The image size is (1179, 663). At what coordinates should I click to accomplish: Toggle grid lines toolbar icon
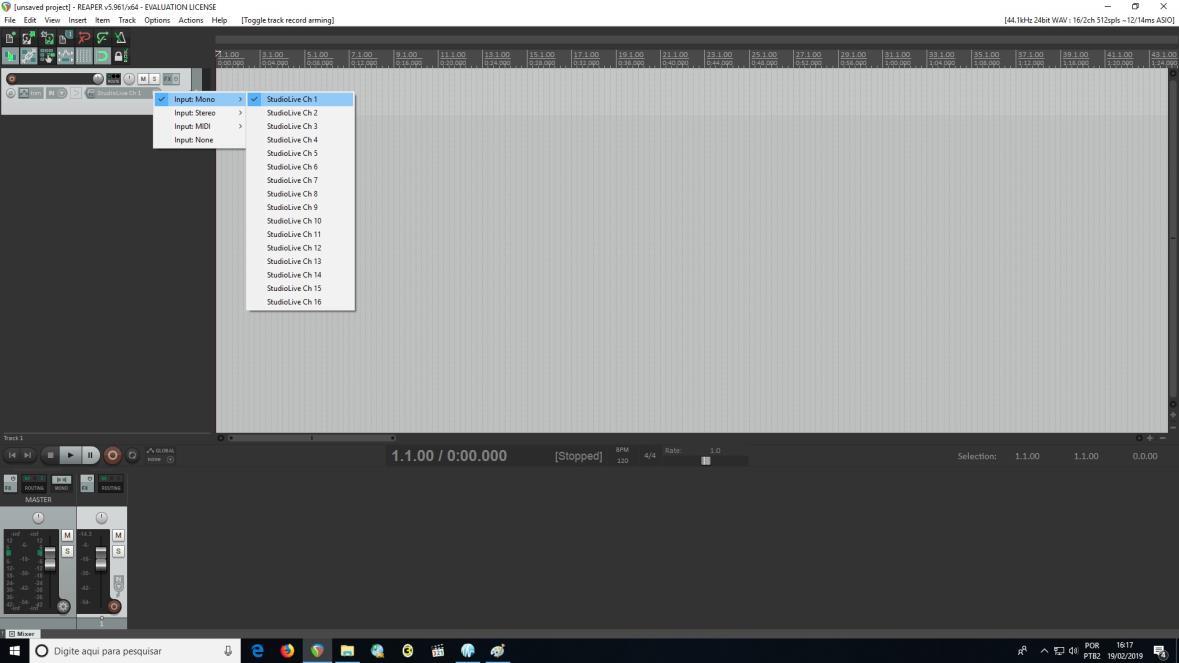coord(83,56)
